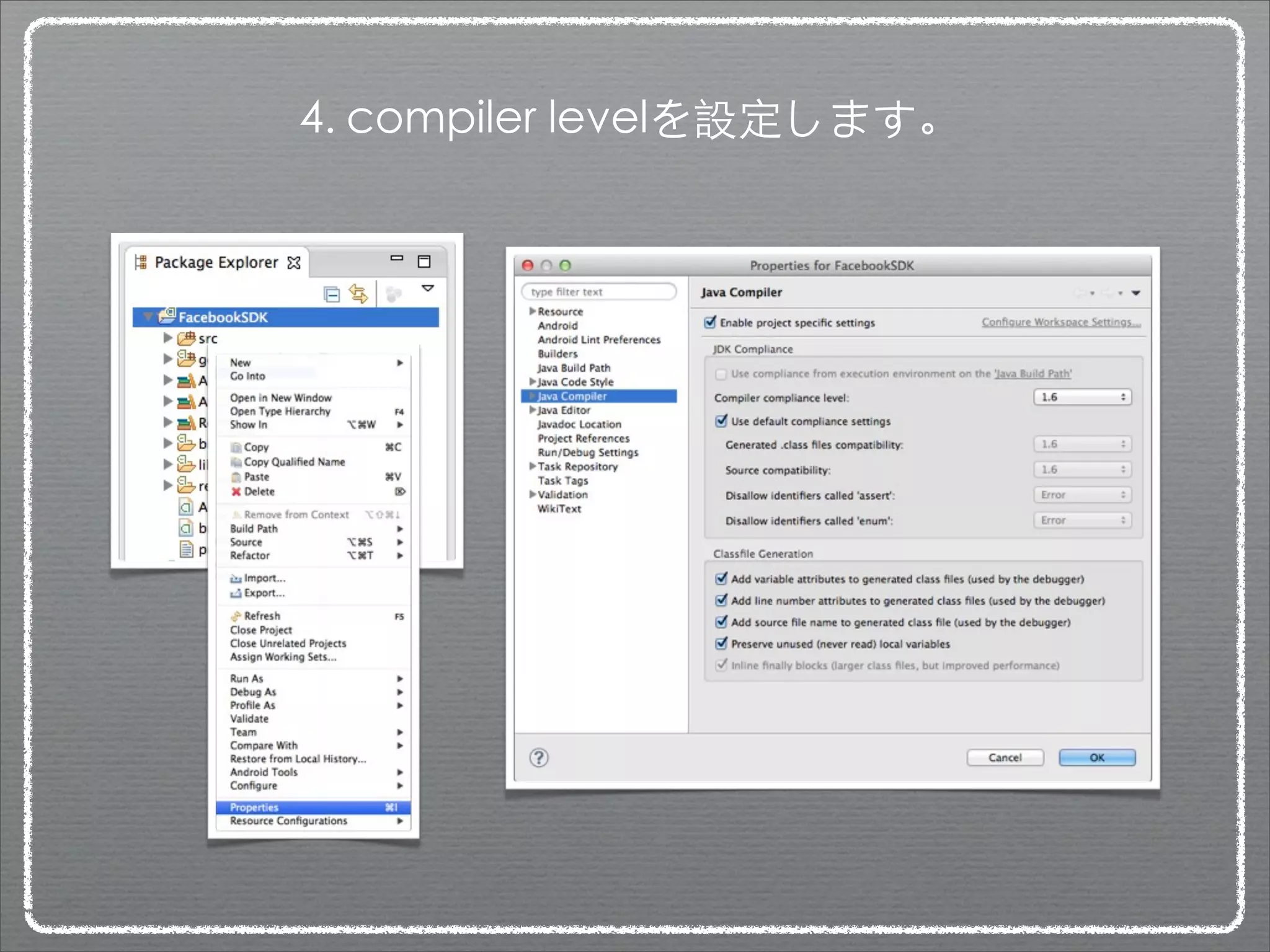Select Java Compiler tree item
Image resolution: width=1270 pixels, height=952 pixels.
click(x=599, y=396)
